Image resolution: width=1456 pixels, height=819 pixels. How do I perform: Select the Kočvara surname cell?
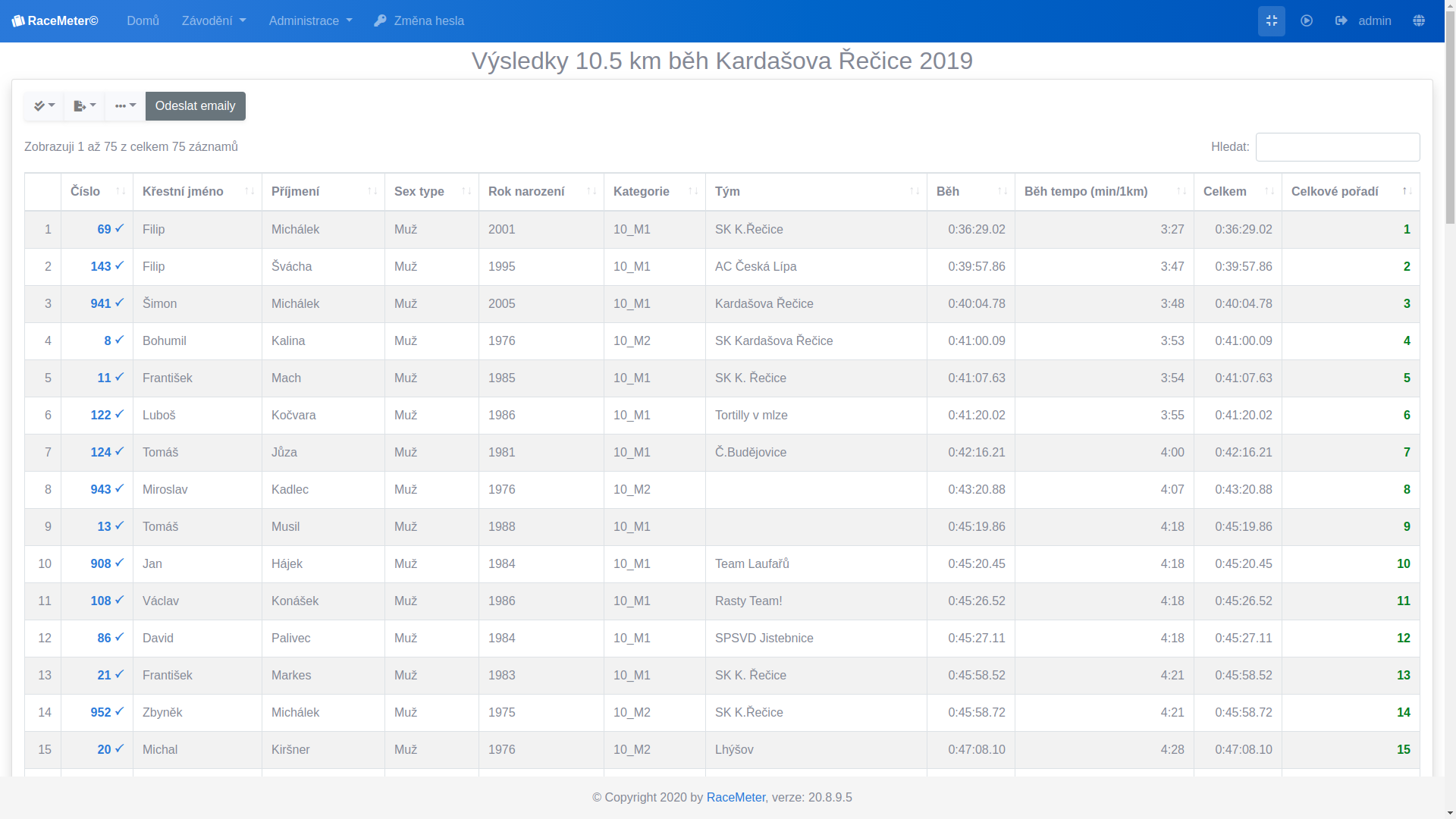pyautogui.click(x=323, y=416)
